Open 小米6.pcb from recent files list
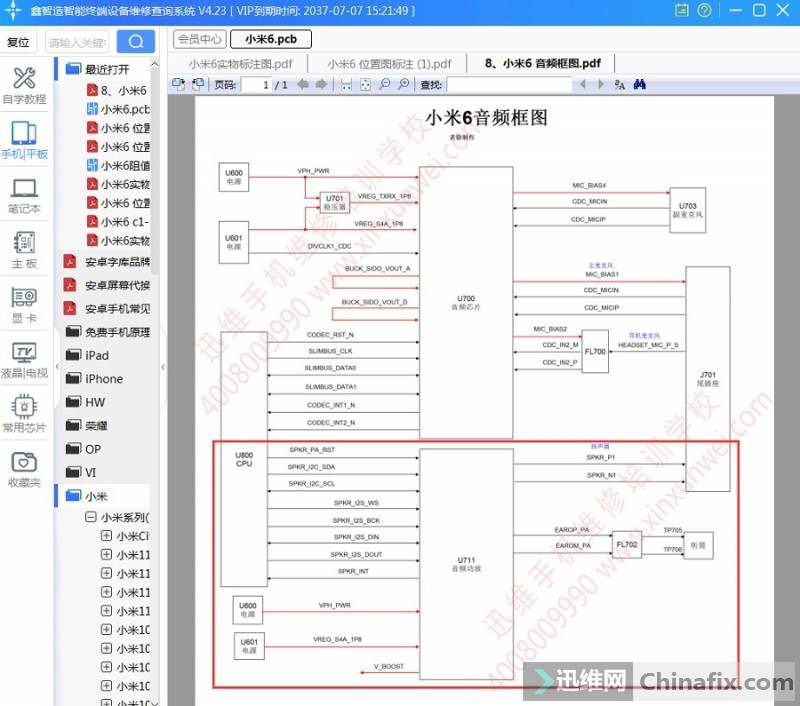Screen dimensions: 800x706 point(124,110)
